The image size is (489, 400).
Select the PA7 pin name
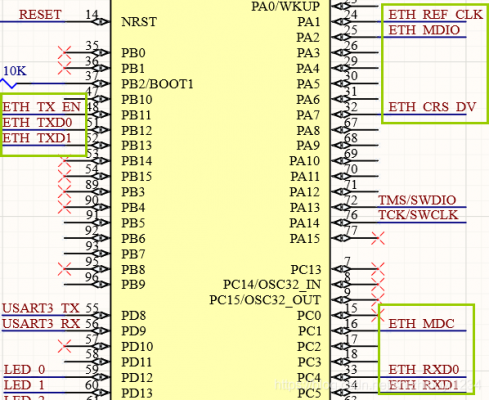click(308, 115)
